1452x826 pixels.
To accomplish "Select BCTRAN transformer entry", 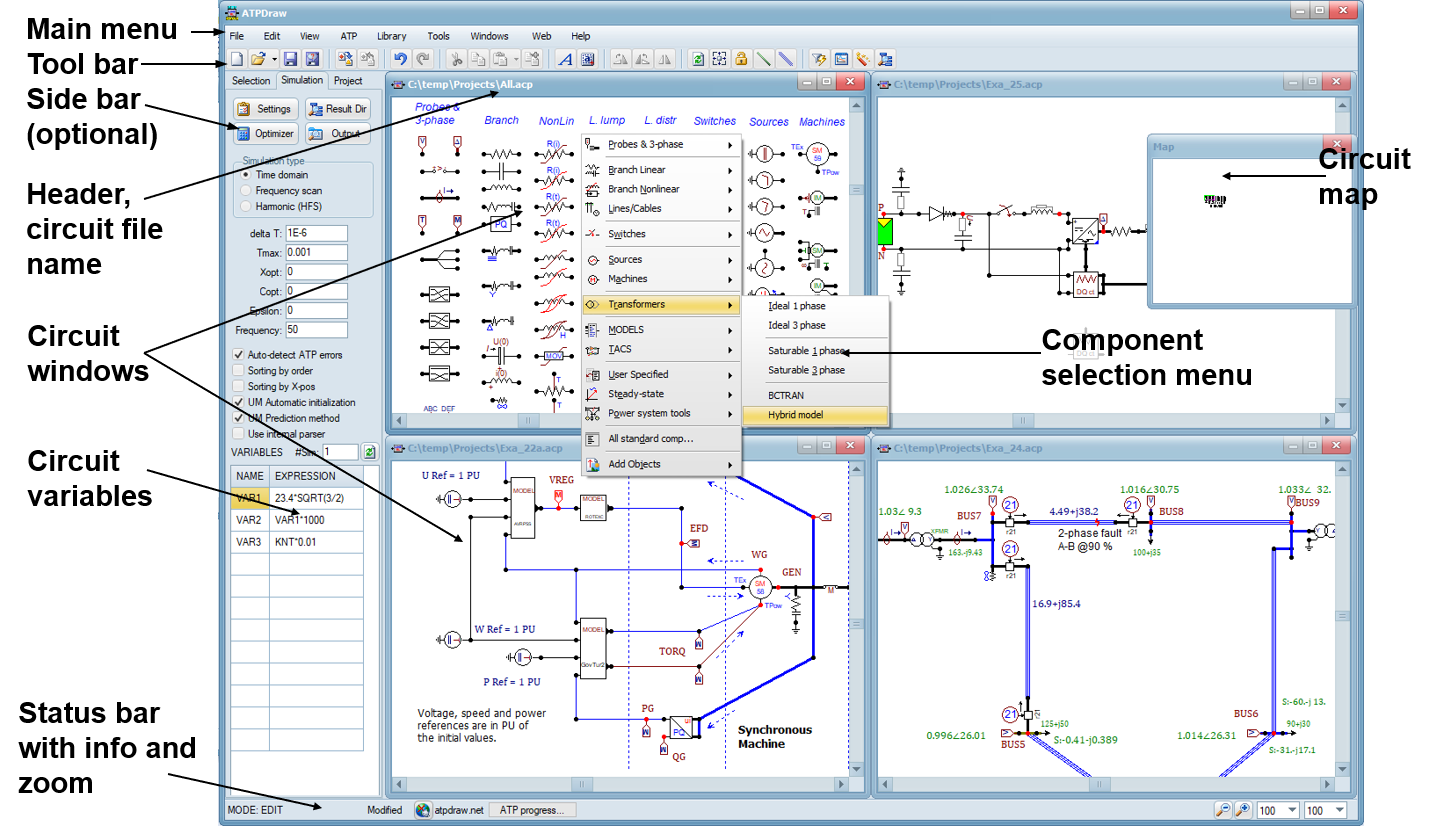I will 814,395.
